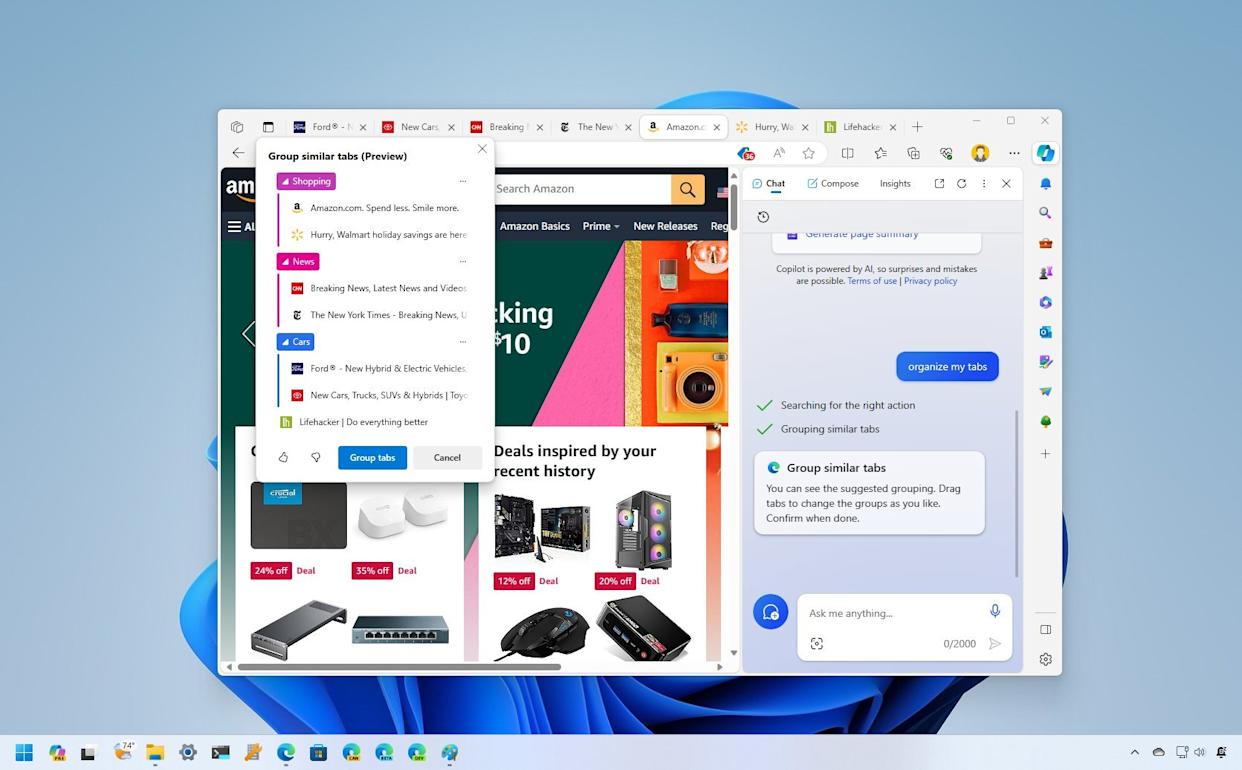Click the thumbs up feedback icon
This screenshot has height=770, width=1242.
pyautogui.click(x=283, y=457)
